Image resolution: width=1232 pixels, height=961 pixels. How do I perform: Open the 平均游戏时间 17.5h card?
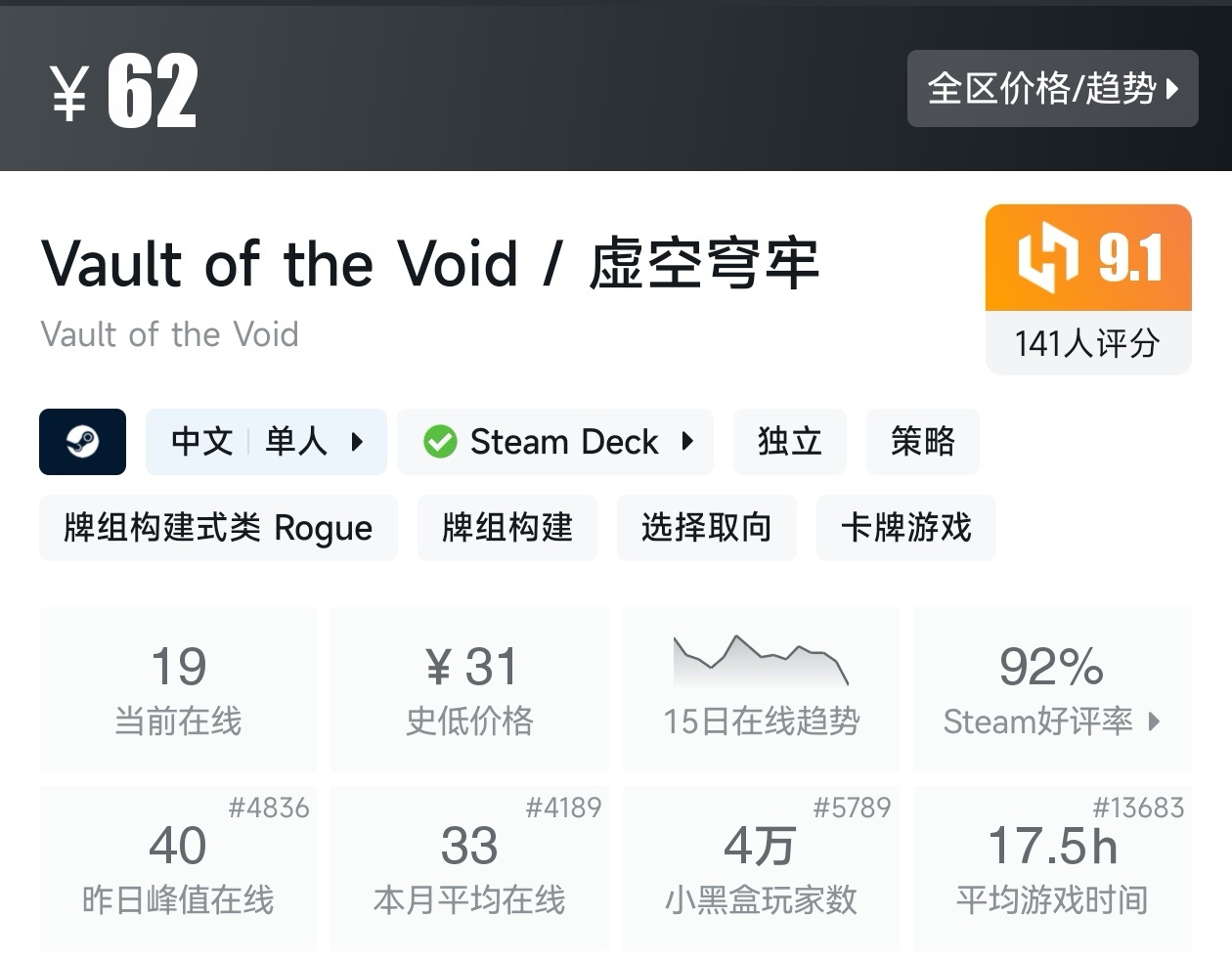[x=1052, y=868]
